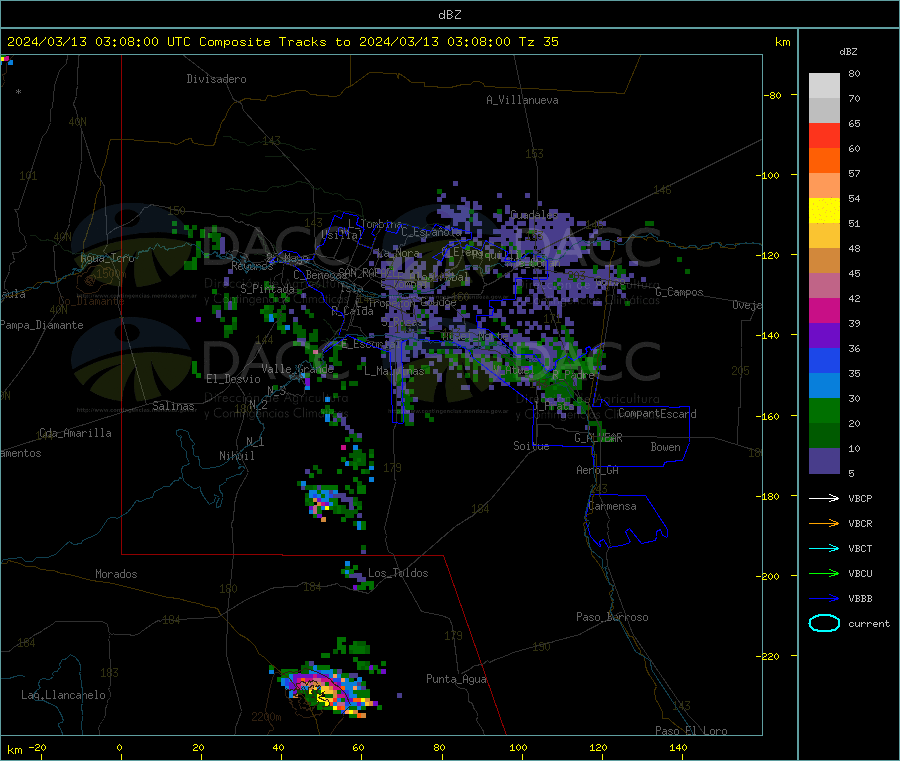Click the blue VBBB arrow legend icon
Image resolution: width=900 pixels, height=761 pixels.
[824, 599]
